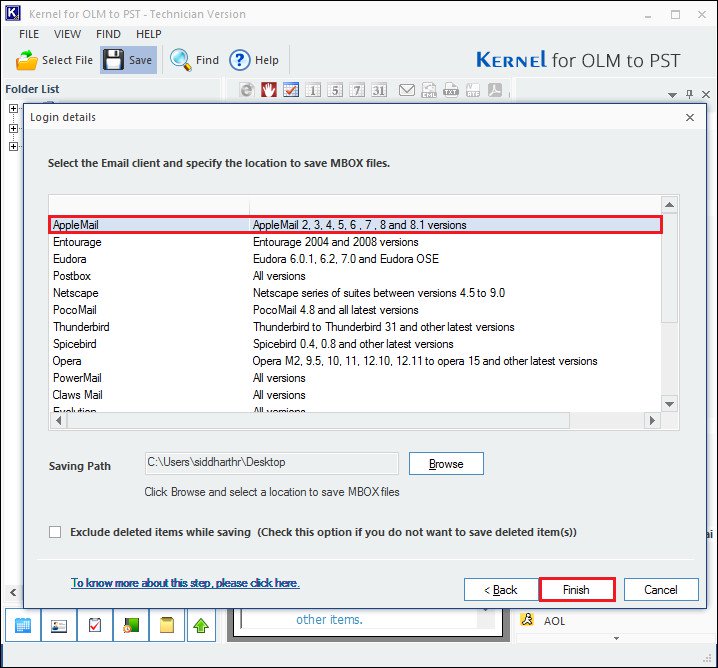Select the PocoMail row

[x=355, y=310]
